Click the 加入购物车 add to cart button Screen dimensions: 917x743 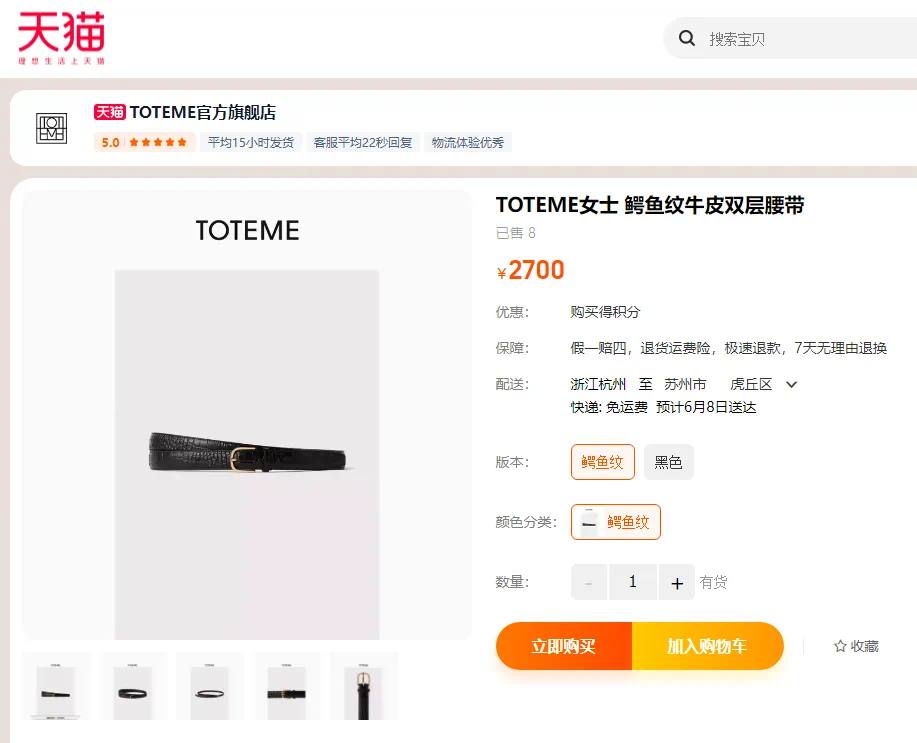(x=708, y=646)
